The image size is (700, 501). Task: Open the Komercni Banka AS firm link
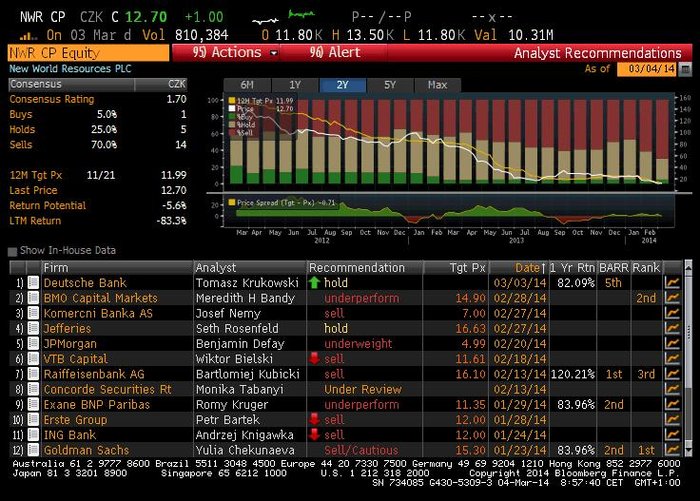[x=98, y=313]
